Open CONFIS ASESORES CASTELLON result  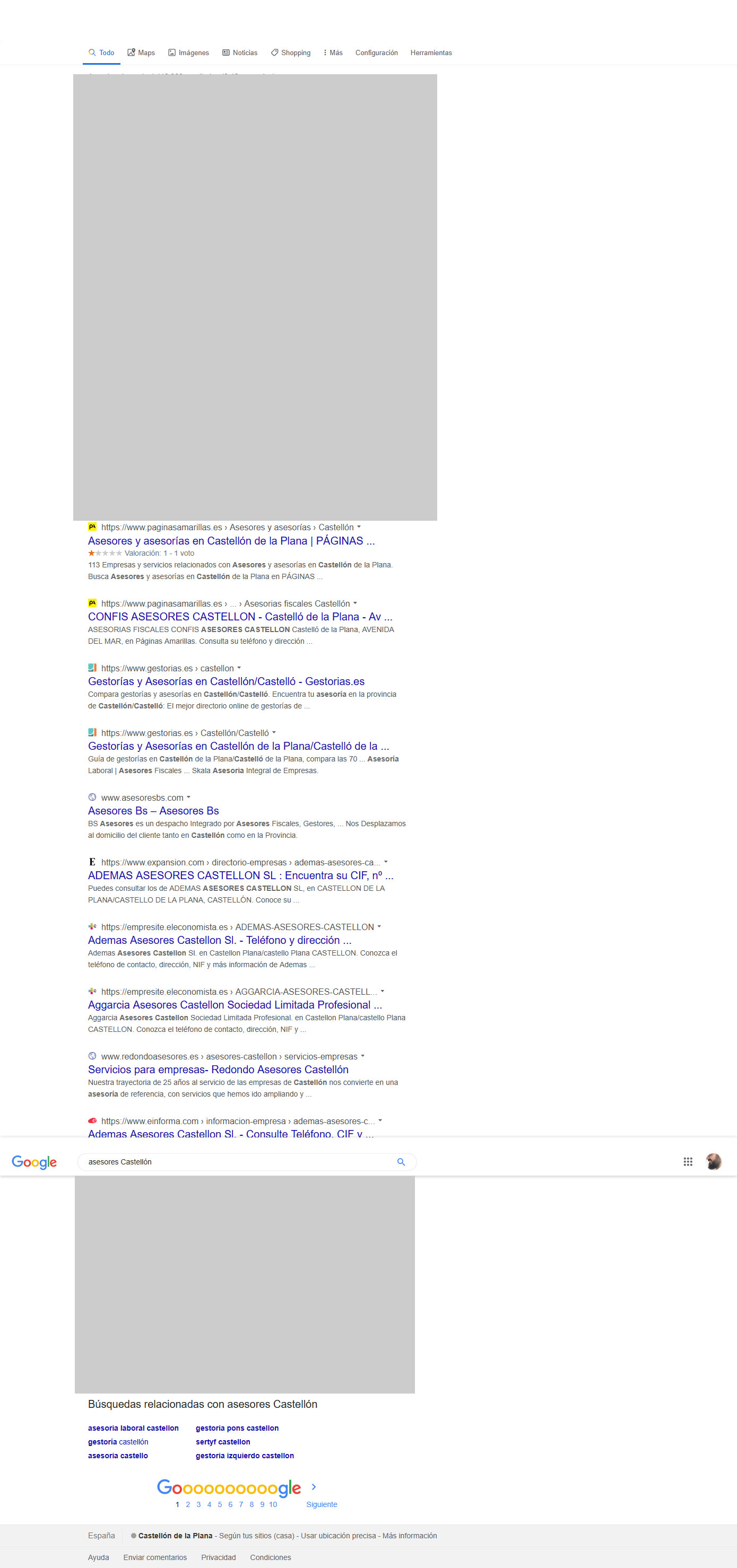pyautogui.click(x=240, y=617)
